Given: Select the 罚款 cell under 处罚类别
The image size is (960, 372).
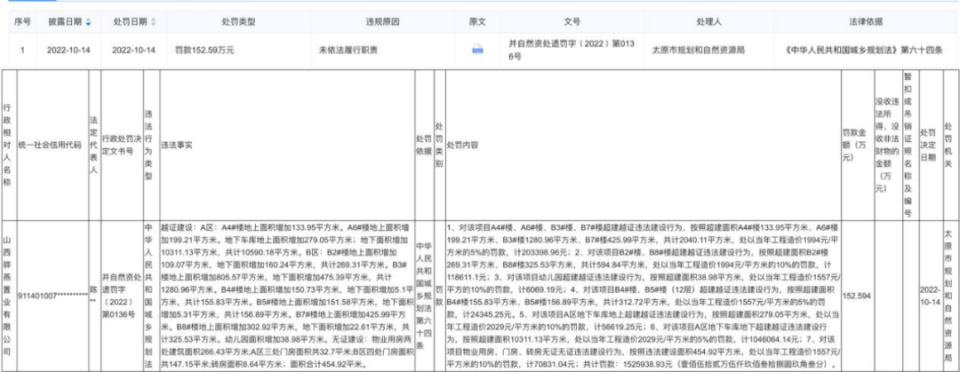Looking at the screenshot, I should pyautogui.click(x=438, y=296).
